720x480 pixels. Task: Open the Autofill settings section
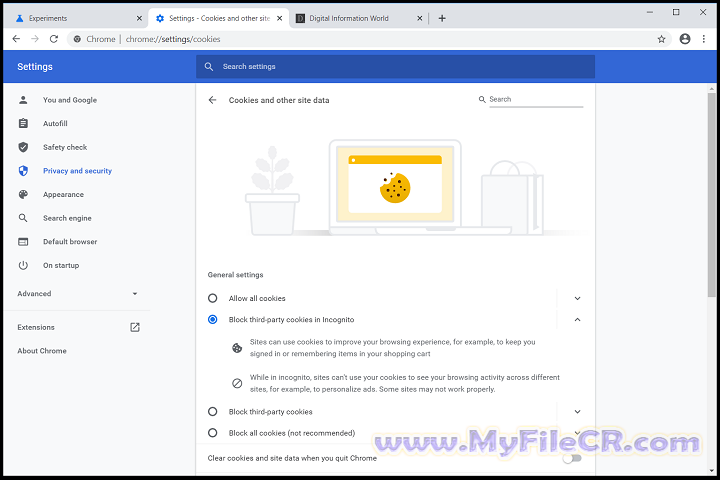(x=55, y=123)
